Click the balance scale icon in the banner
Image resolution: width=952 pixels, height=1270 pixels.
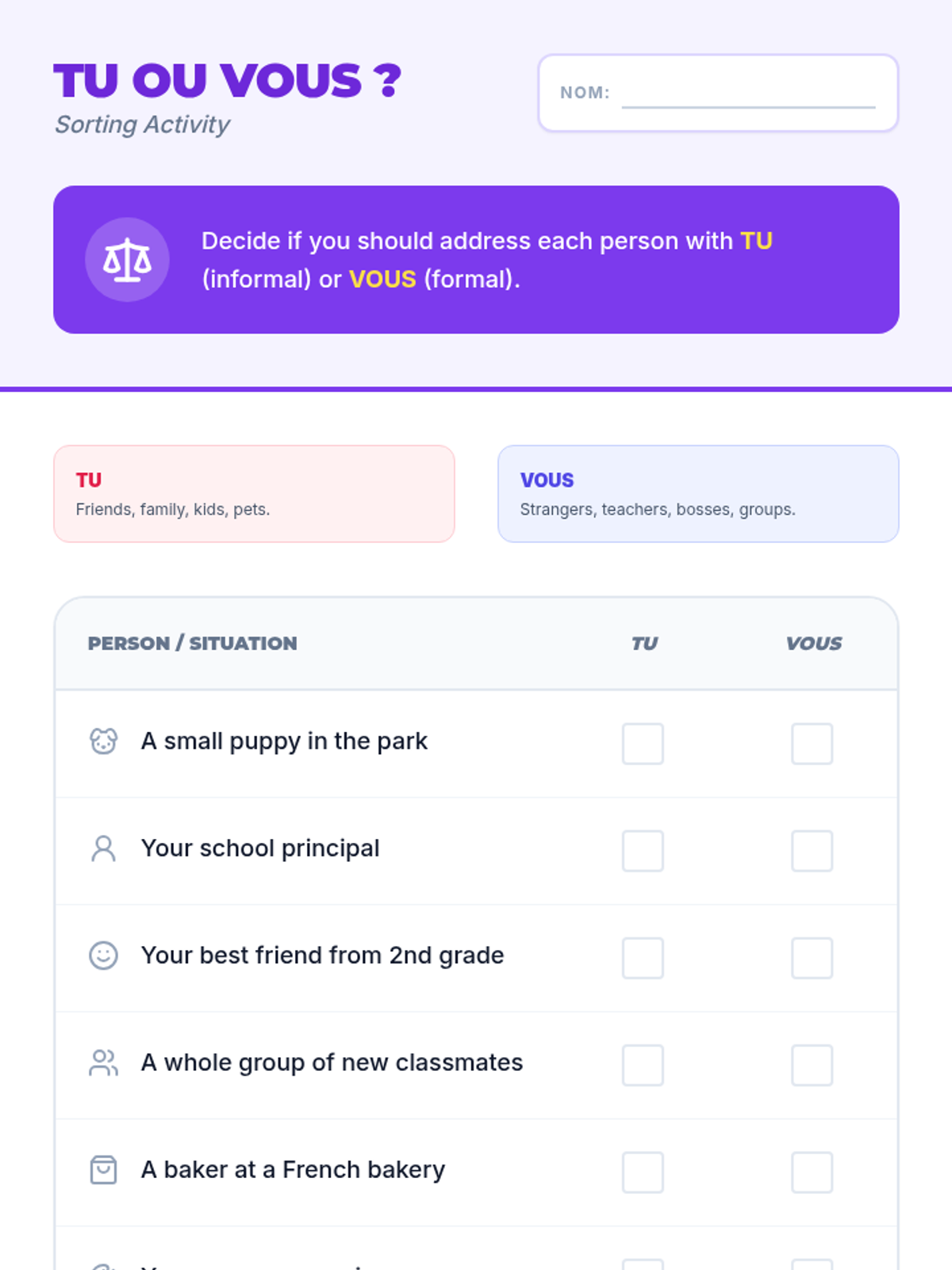click(x=127, y=260)
